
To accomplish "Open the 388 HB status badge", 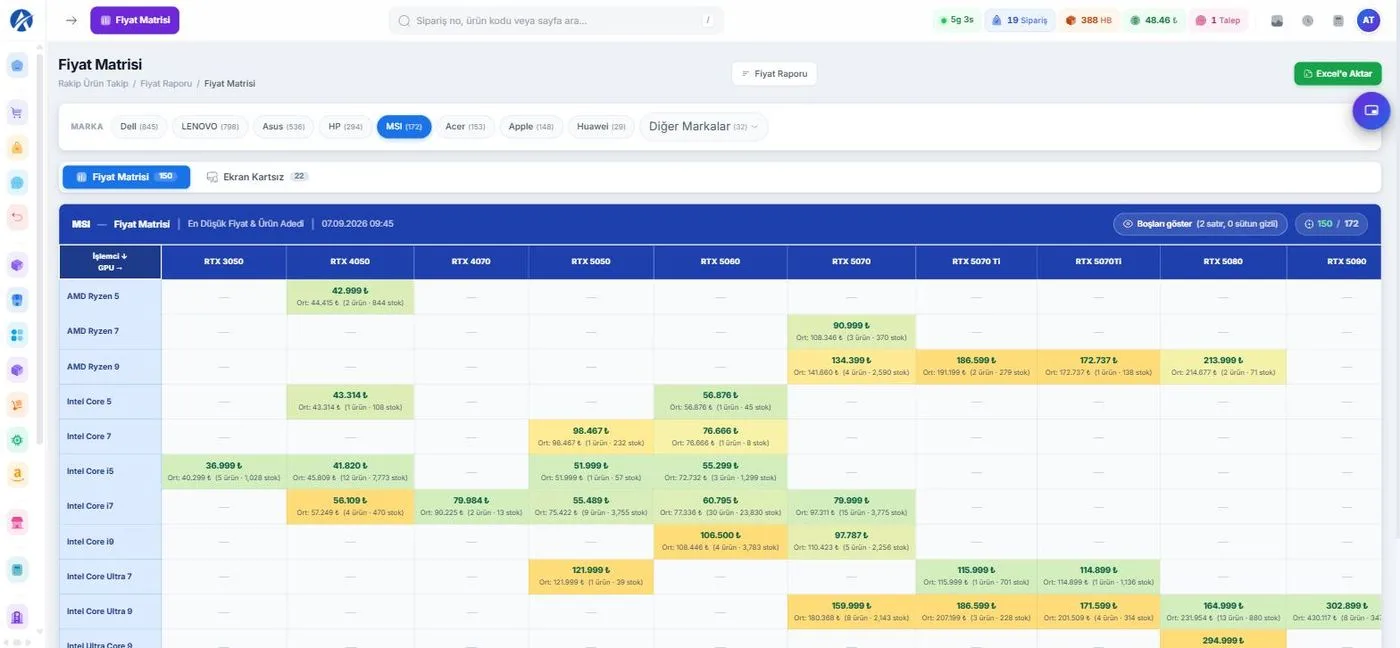I will point(1089,20).
